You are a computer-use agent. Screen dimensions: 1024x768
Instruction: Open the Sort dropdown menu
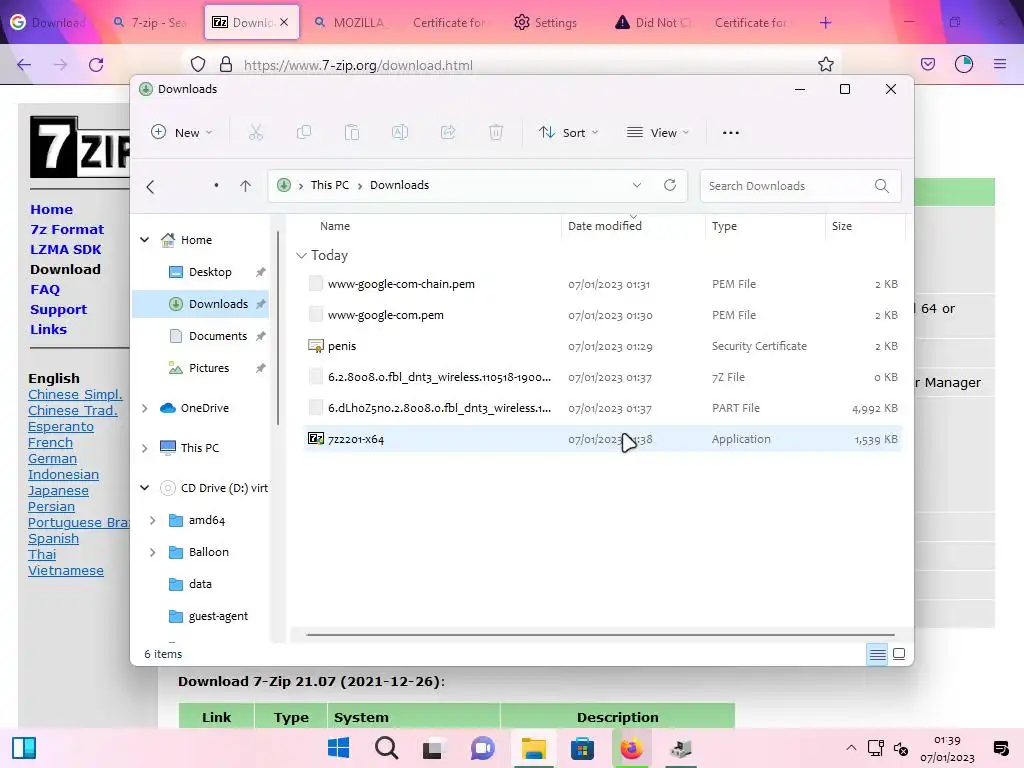(568, 133)
